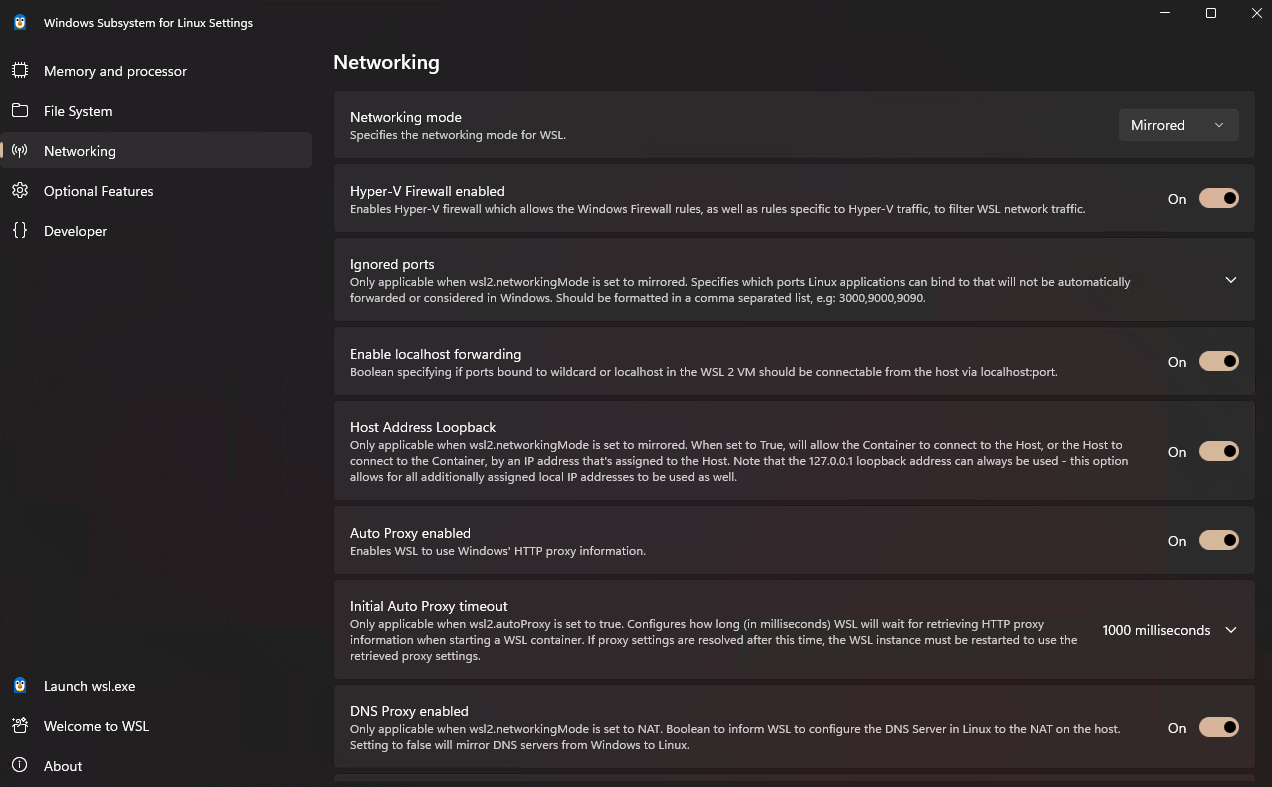Click the 1000 milliseconds value

click(1156, 630)
